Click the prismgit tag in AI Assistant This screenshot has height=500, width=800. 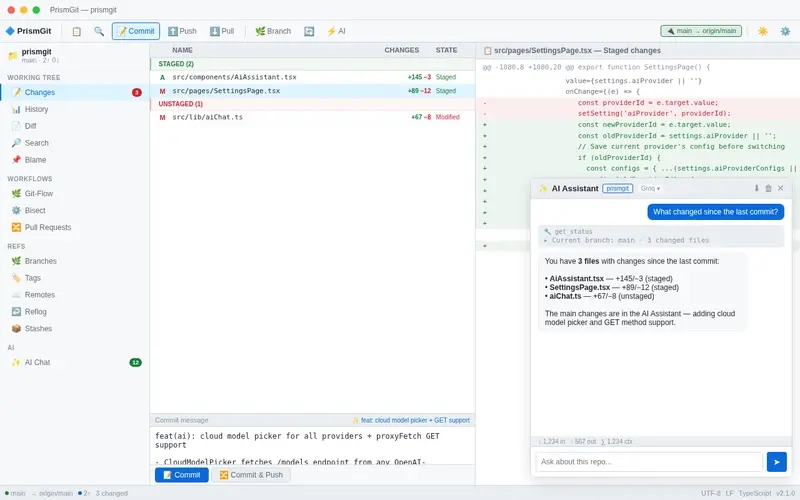(x=617, y=188)
